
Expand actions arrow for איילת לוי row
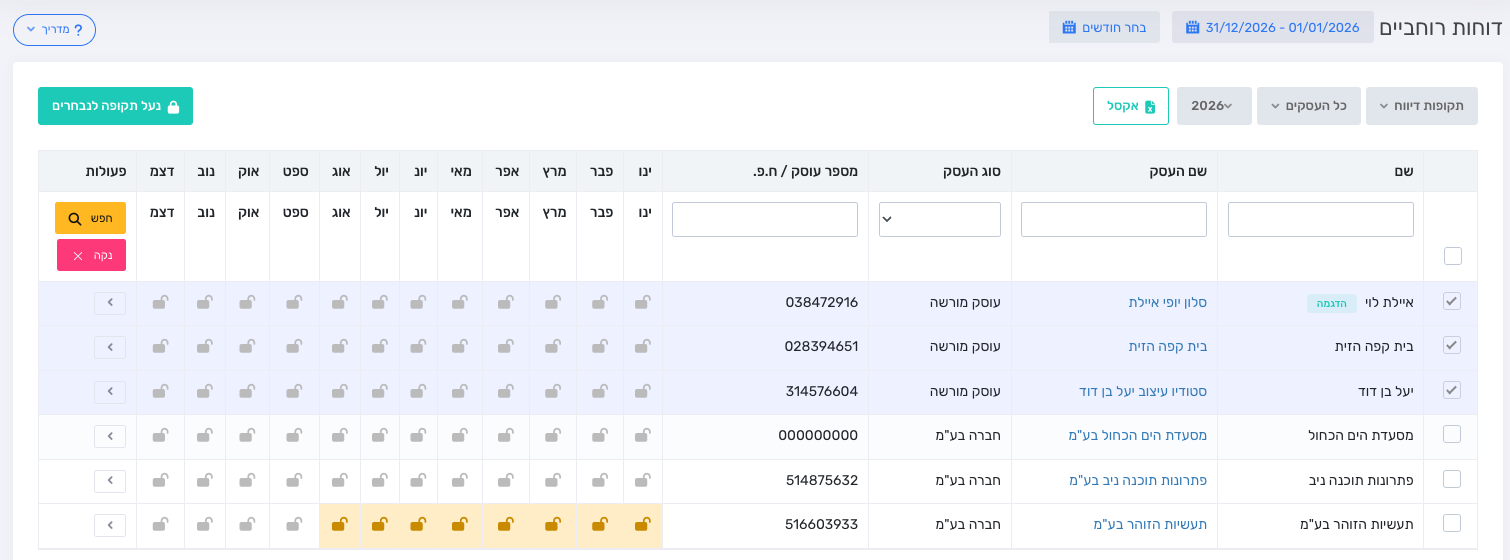pyautogui.click(x=110, y=302)
